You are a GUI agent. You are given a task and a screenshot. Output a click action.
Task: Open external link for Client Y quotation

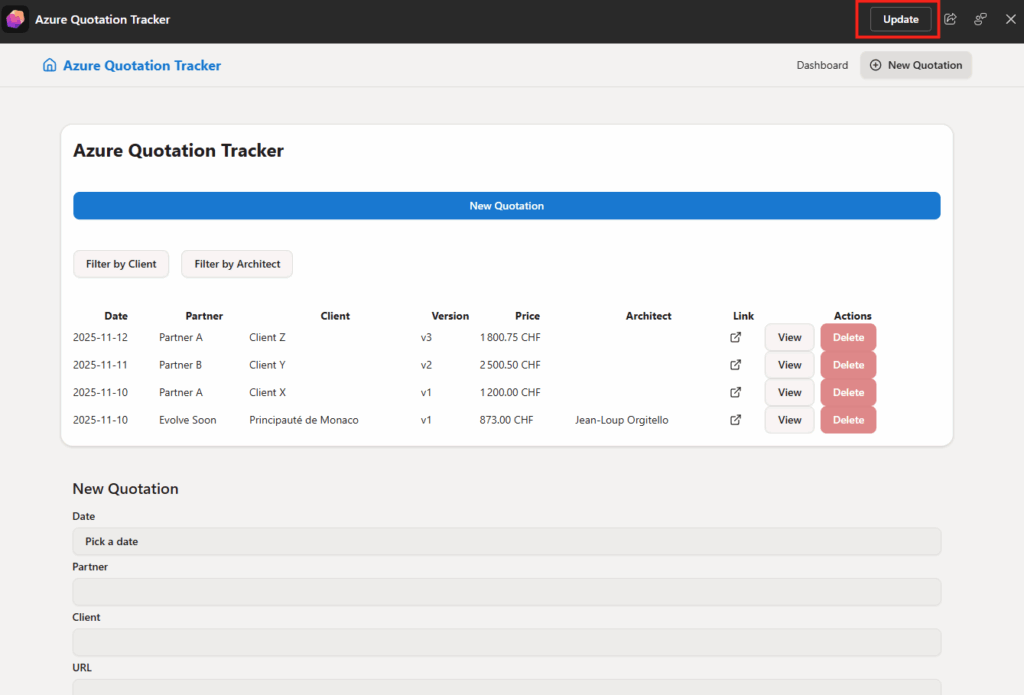click(736, 365)
